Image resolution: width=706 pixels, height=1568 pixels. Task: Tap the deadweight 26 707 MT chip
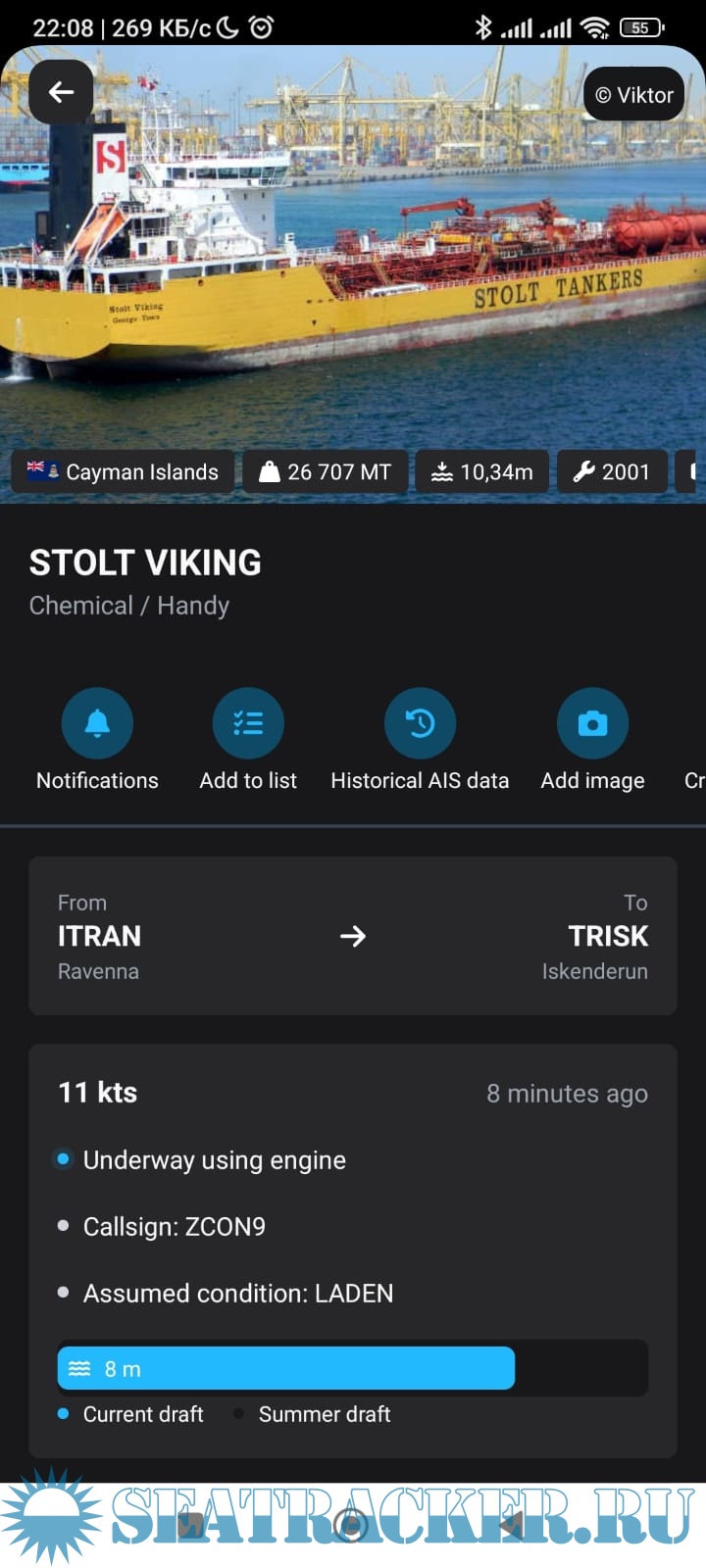[325, 471]
